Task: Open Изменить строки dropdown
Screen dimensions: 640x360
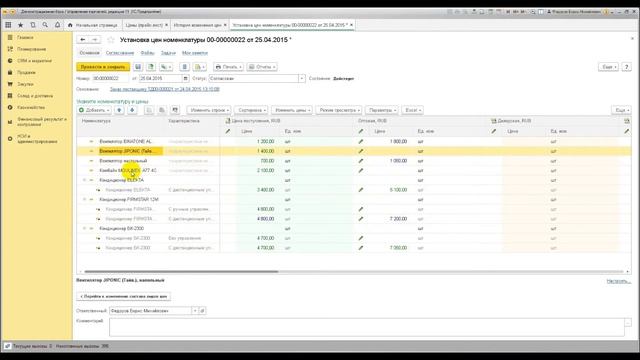Action: tap(209, 110)
